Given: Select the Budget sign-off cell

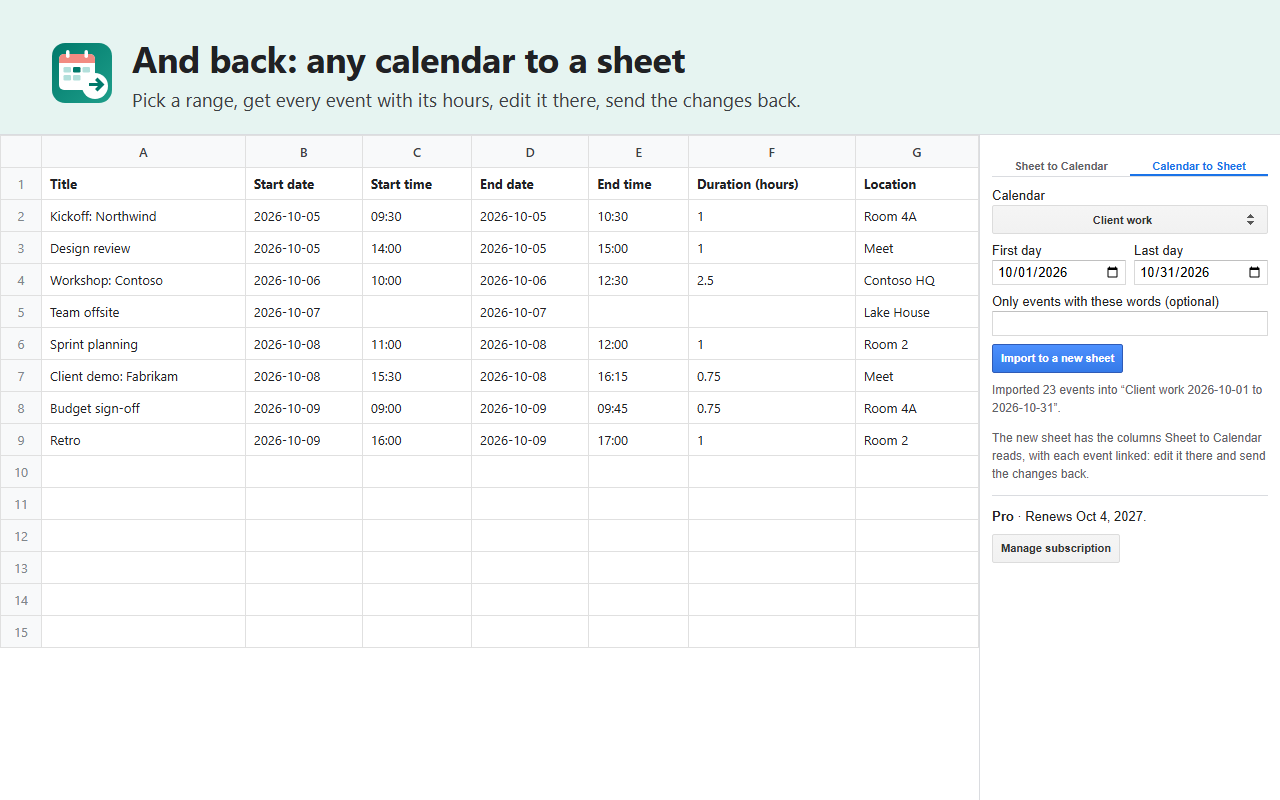Looking at the screenshot, I should tap(143, 408).
